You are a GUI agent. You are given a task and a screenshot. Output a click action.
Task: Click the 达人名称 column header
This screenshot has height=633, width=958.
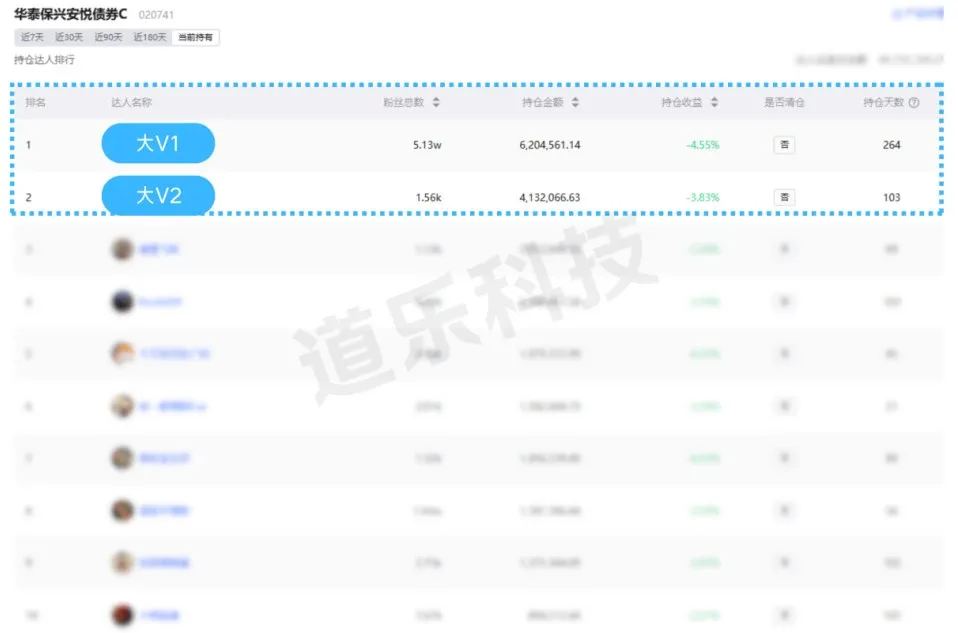[131, 103]
